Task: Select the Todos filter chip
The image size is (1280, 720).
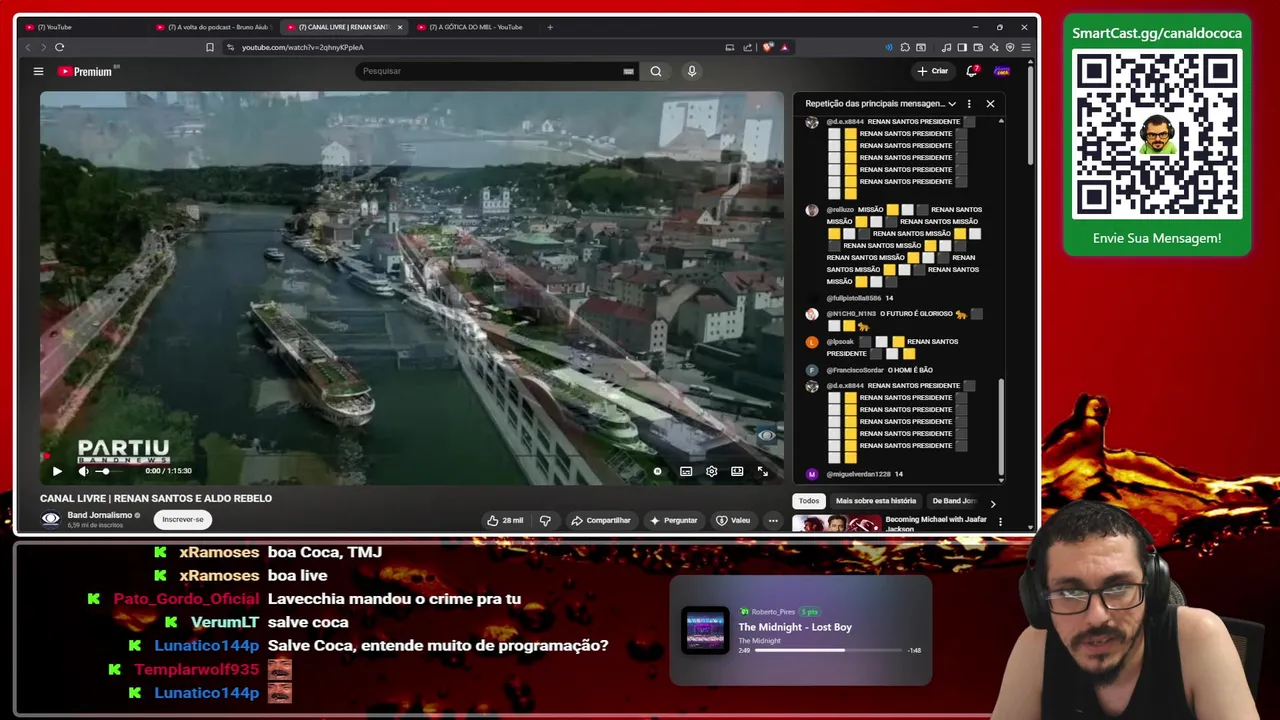Action: point(809,501)
